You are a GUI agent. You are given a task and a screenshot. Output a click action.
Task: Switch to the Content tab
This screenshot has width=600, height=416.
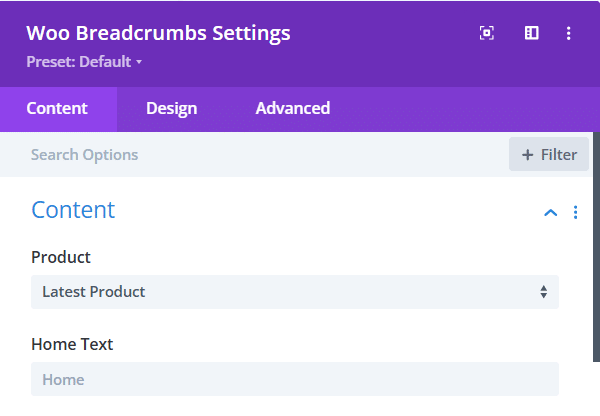[57, 108]
